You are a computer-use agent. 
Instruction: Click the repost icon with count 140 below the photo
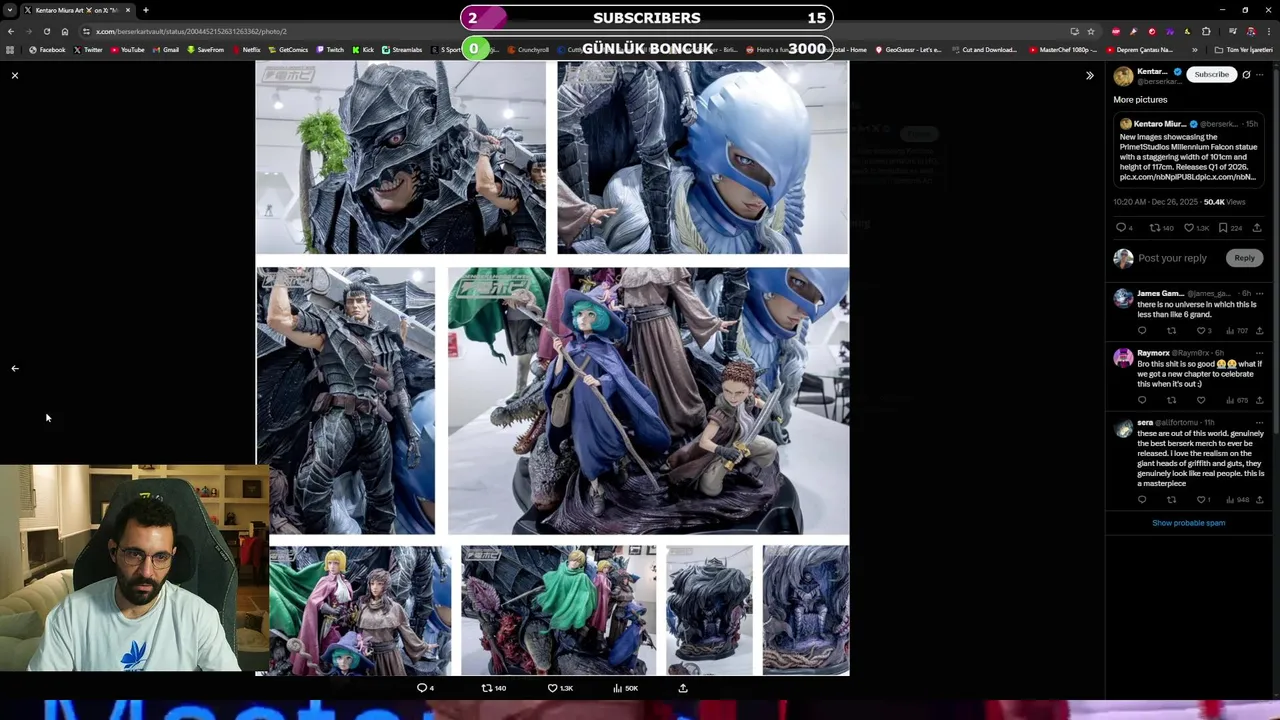494,688
